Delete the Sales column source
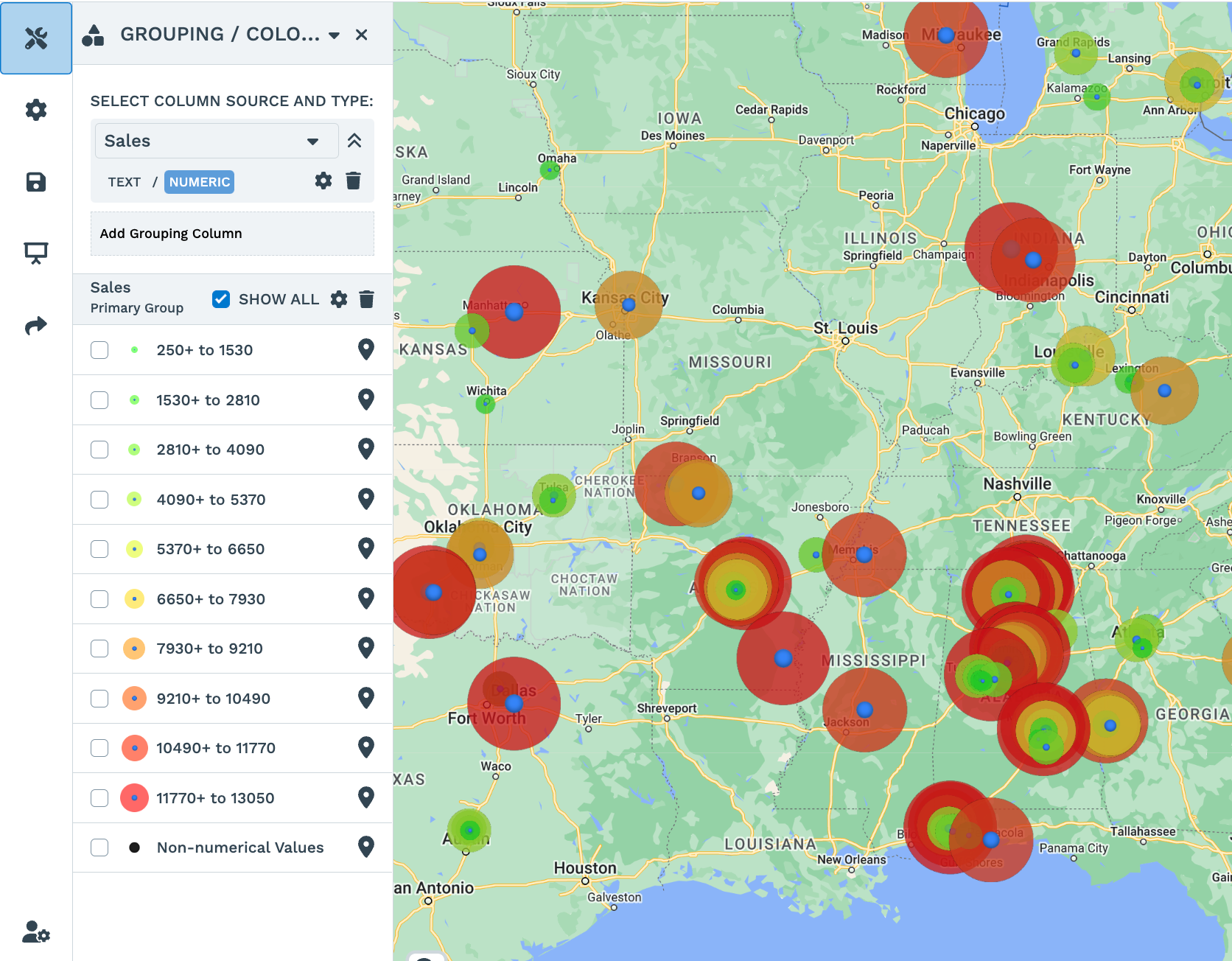This screenshot has width=1232, height=961. click(354, 181)
